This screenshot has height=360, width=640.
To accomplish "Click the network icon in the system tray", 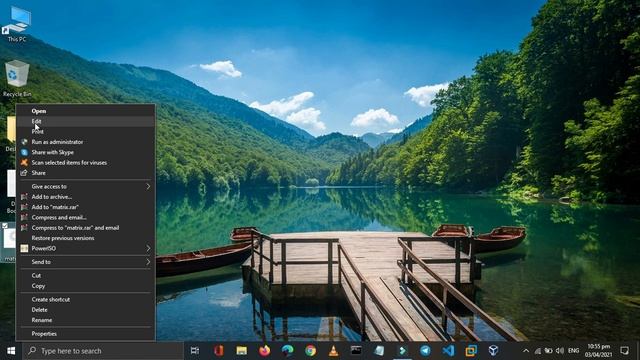I will point(538,351).
